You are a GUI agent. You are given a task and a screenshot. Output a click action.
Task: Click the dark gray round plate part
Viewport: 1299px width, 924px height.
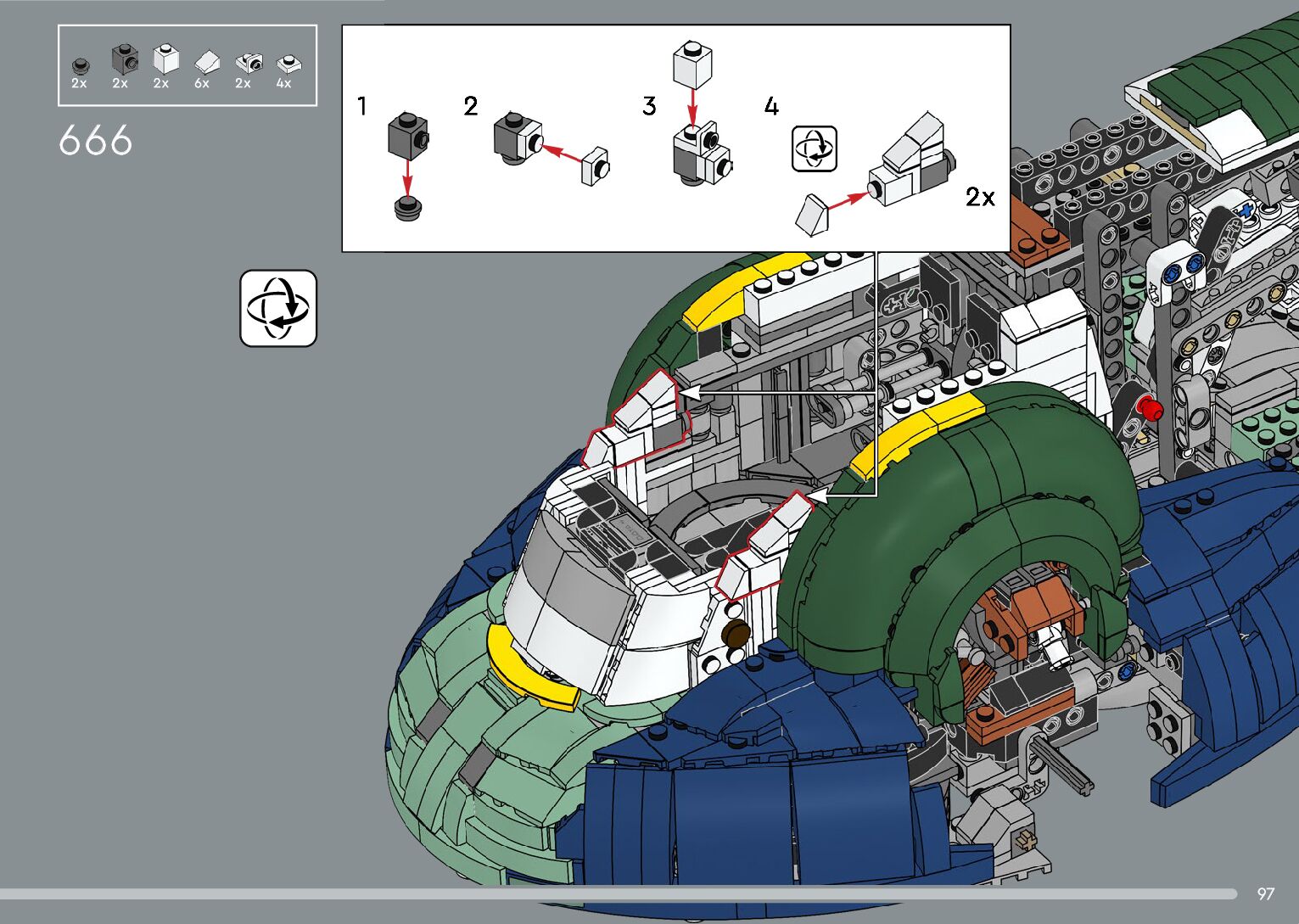(79, 64)
